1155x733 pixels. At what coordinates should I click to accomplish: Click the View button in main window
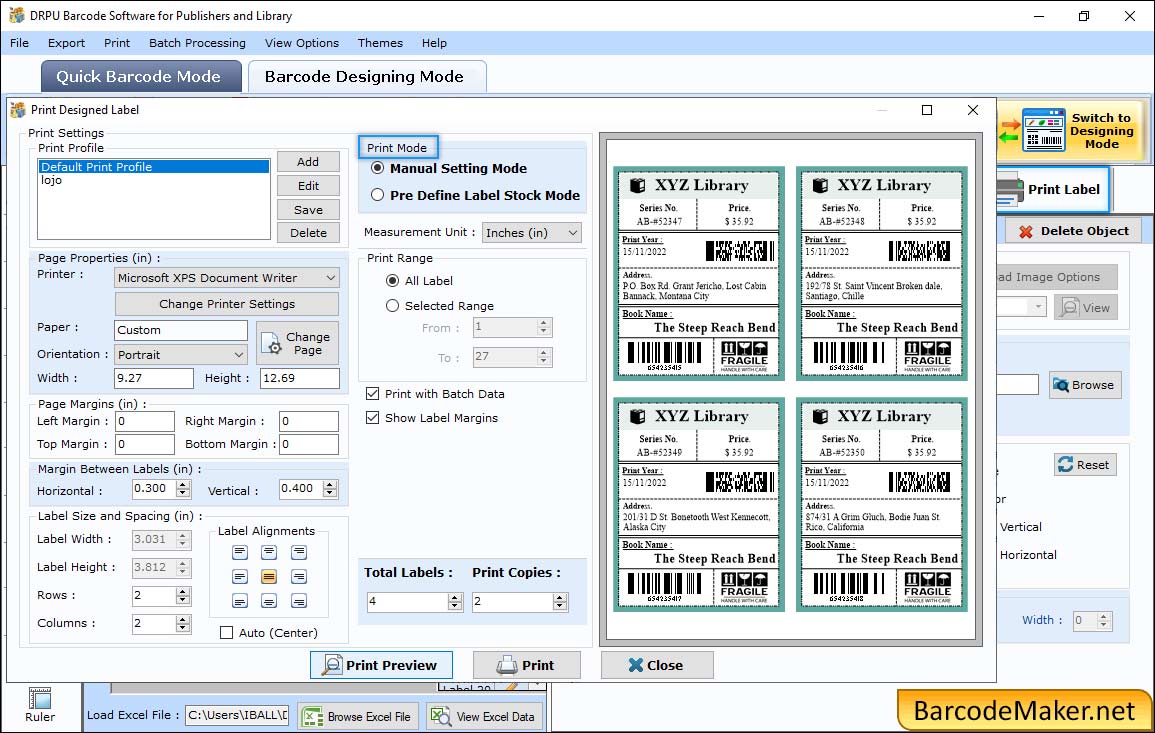1085,308
